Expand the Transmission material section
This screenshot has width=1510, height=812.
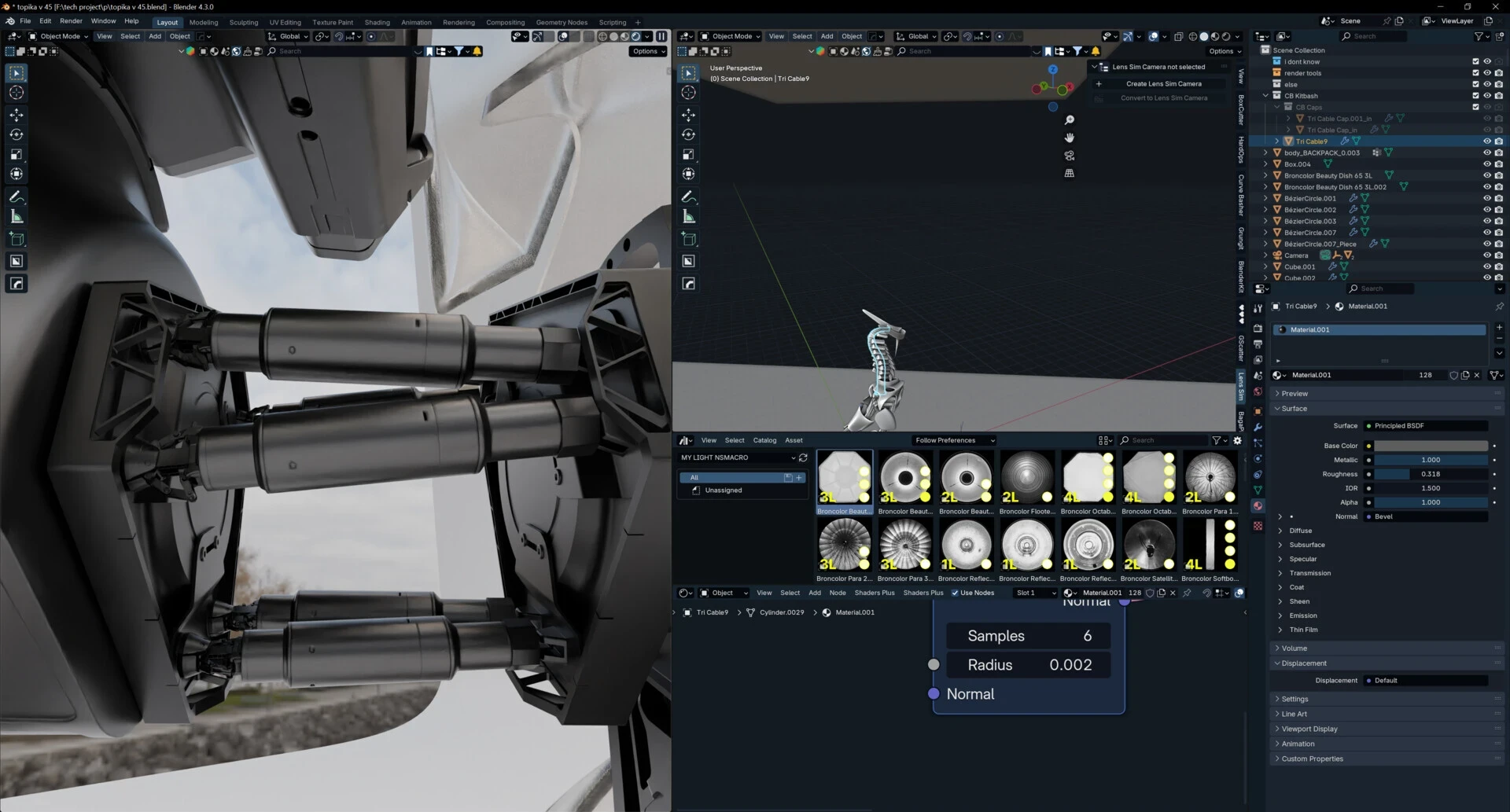tap(1309, 573)
